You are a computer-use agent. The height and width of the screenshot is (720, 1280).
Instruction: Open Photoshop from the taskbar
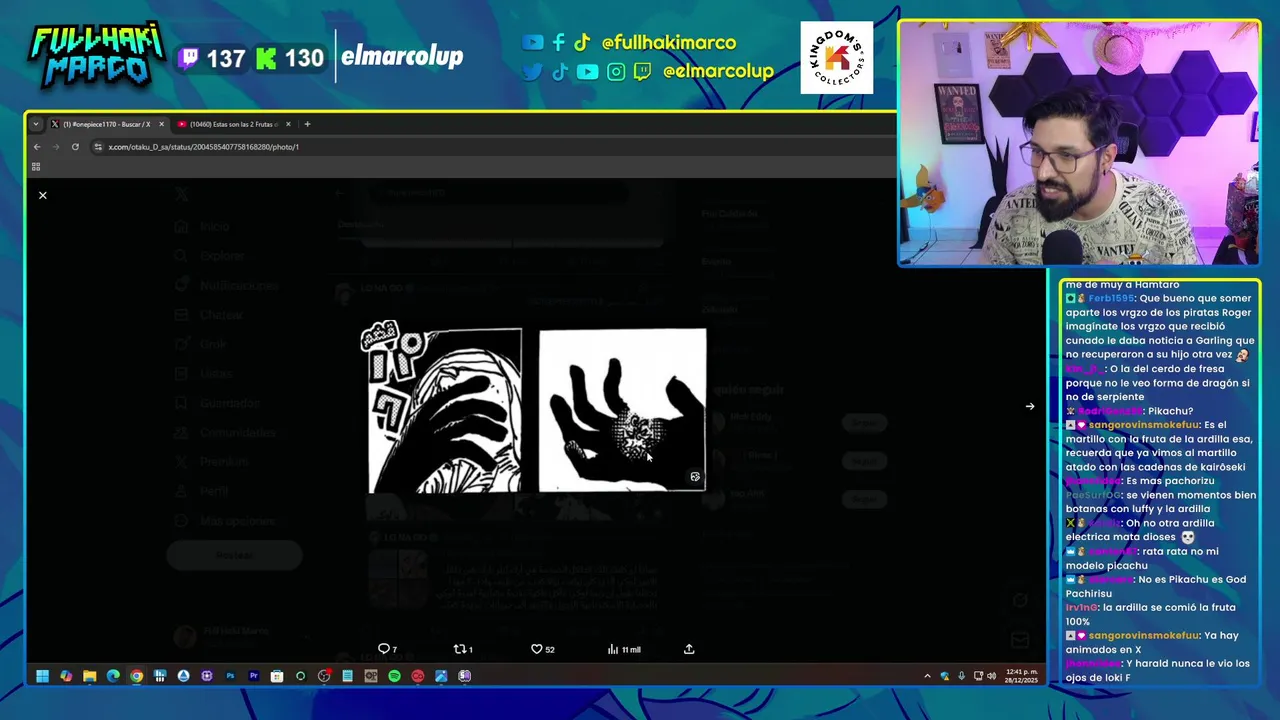coord(230,676)
